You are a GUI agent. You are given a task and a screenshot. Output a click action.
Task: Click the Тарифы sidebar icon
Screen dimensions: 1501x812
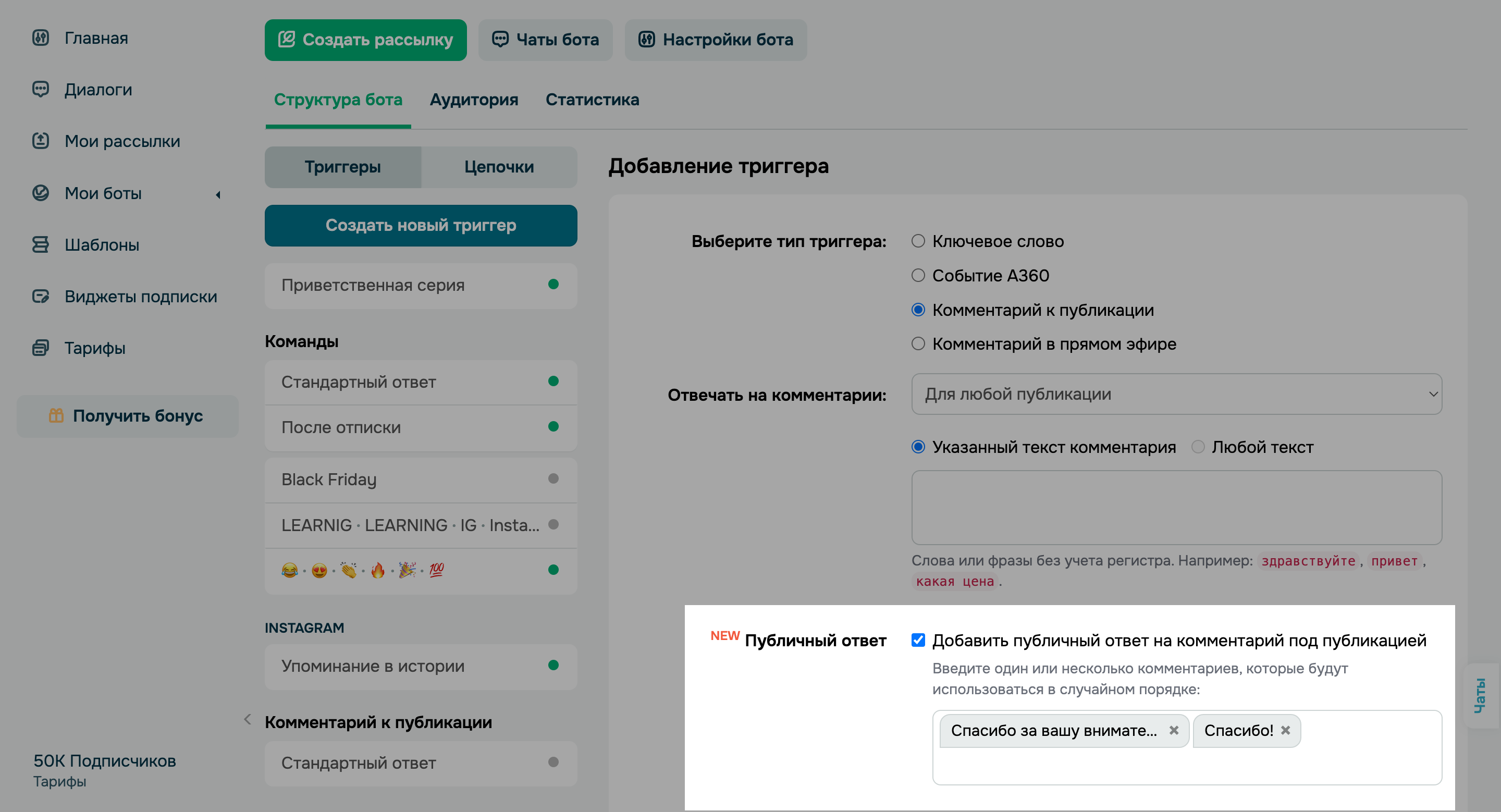pos(40,348)
